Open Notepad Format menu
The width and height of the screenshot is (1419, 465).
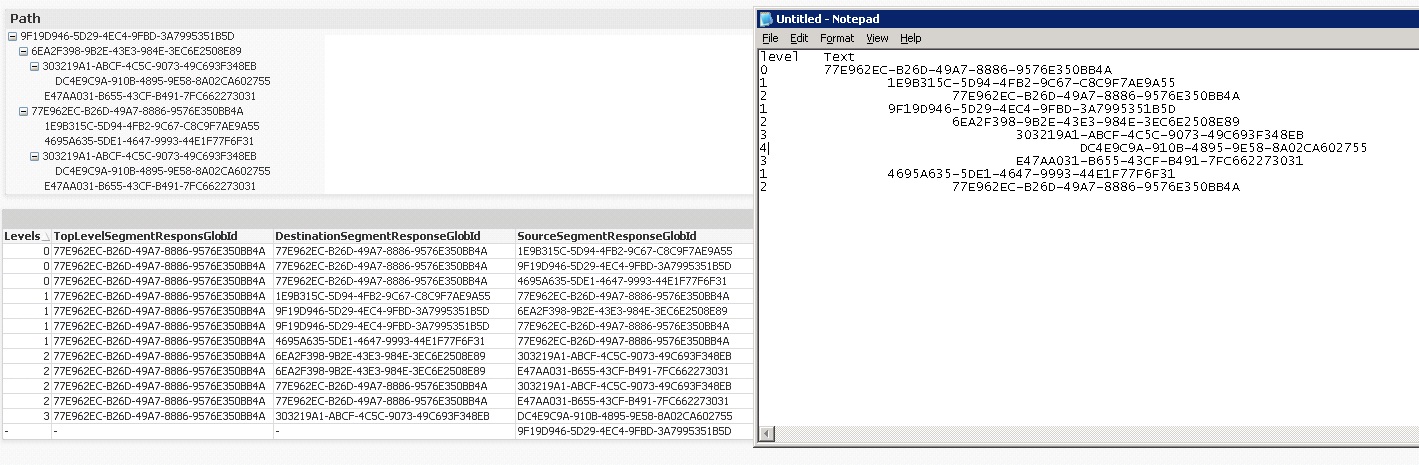pyautogui.click(x=837, y=38)
